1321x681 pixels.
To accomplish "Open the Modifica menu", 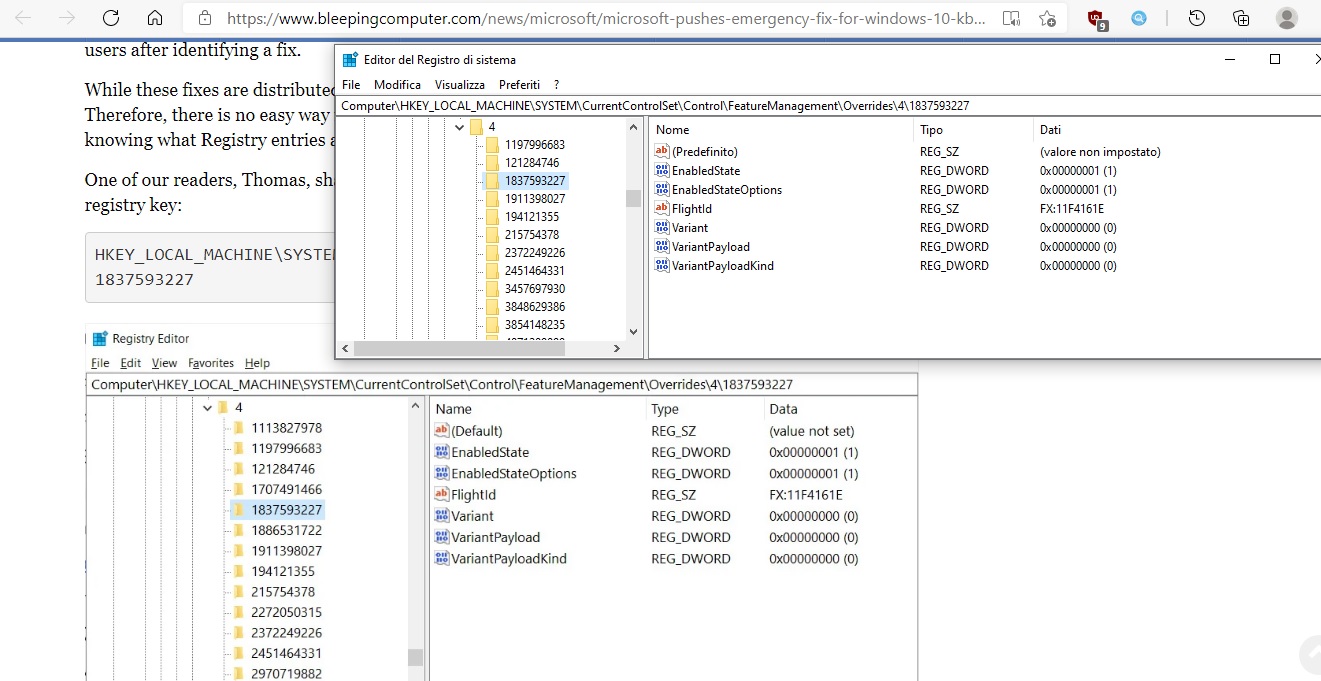I will click(x=398, y=85).
